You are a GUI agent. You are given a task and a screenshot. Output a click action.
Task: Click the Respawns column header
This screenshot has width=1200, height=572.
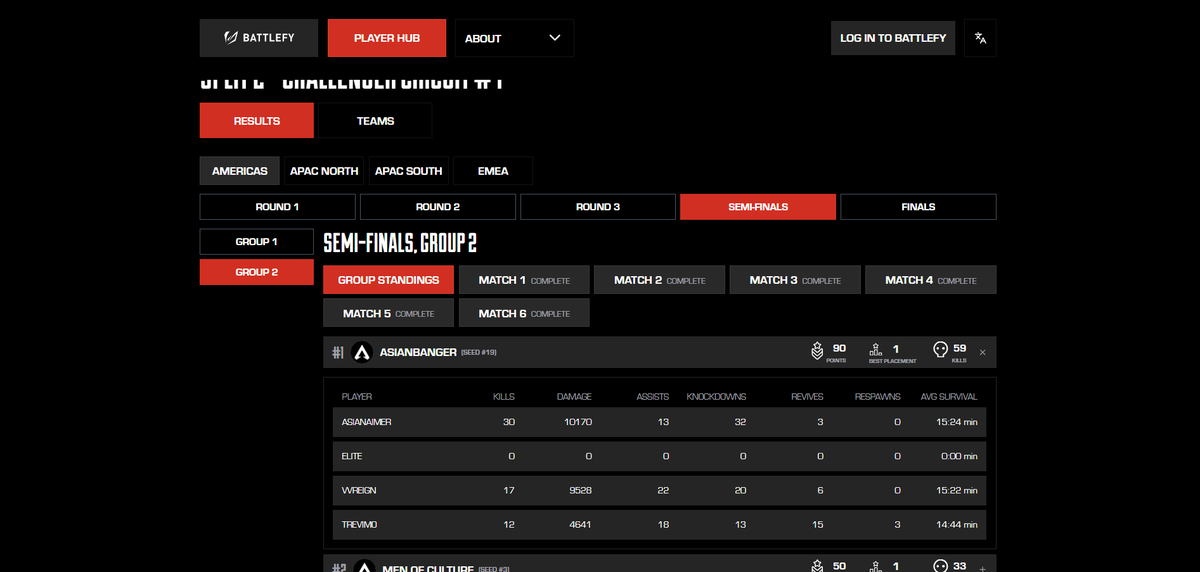pyautogui.click(x=877, y=397)
